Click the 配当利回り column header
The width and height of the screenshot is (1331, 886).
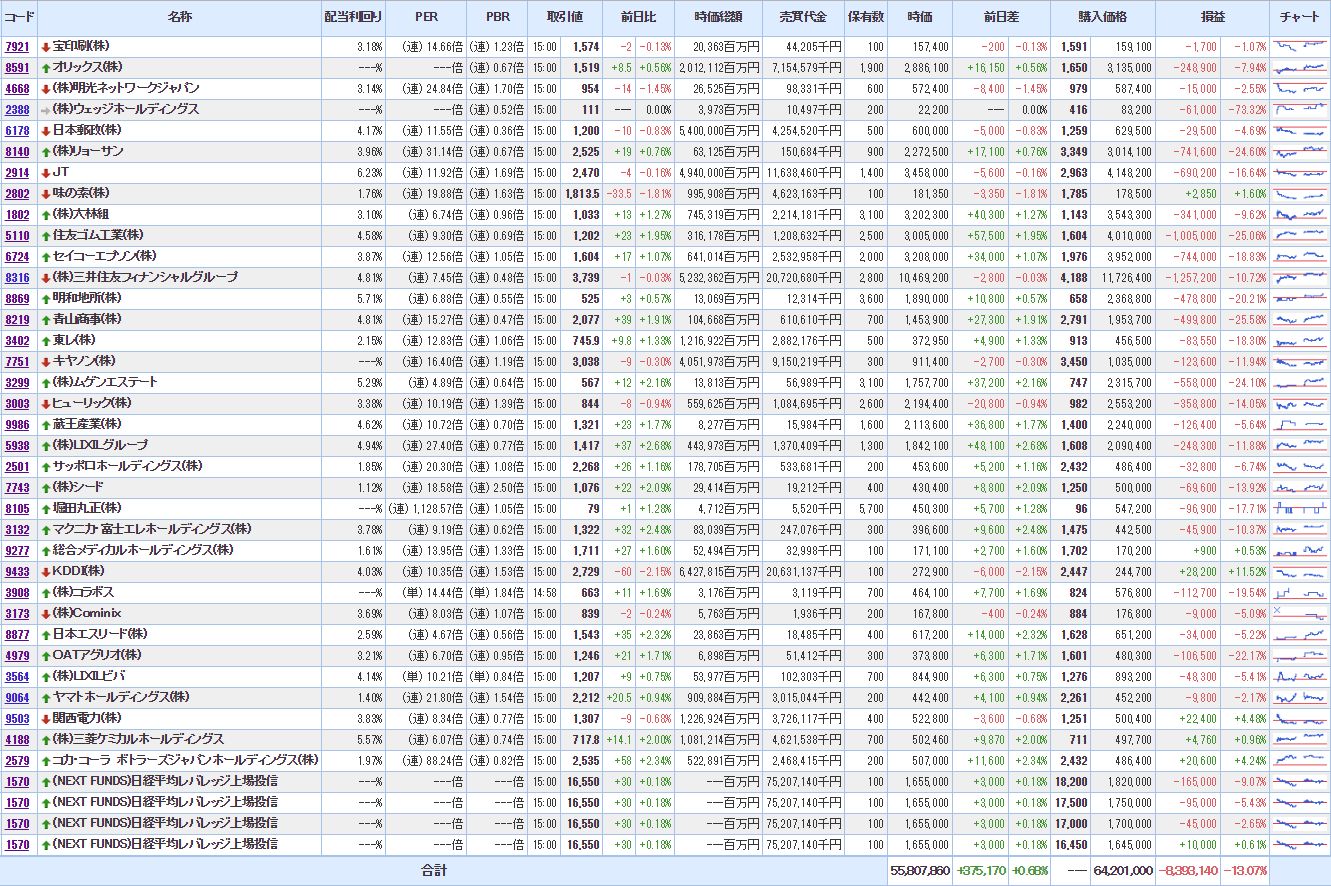point(353,18)
